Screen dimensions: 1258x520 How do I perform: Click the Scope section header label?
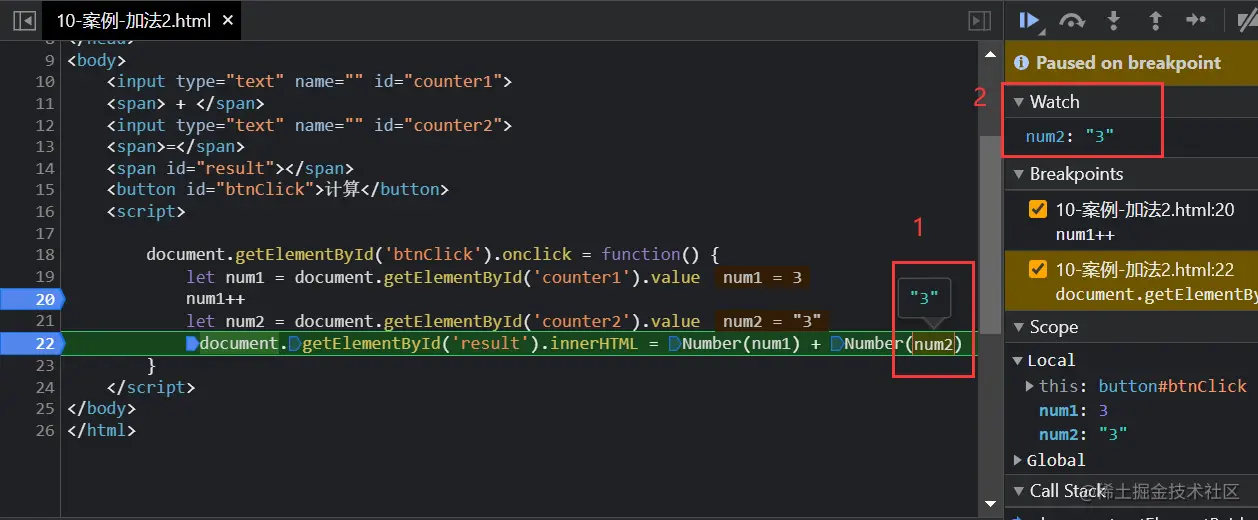(1054, 327)
